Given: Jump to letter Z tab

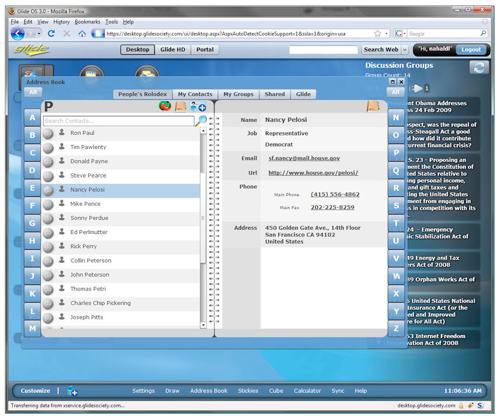Looking at the screenshot, I should [396, 329].
